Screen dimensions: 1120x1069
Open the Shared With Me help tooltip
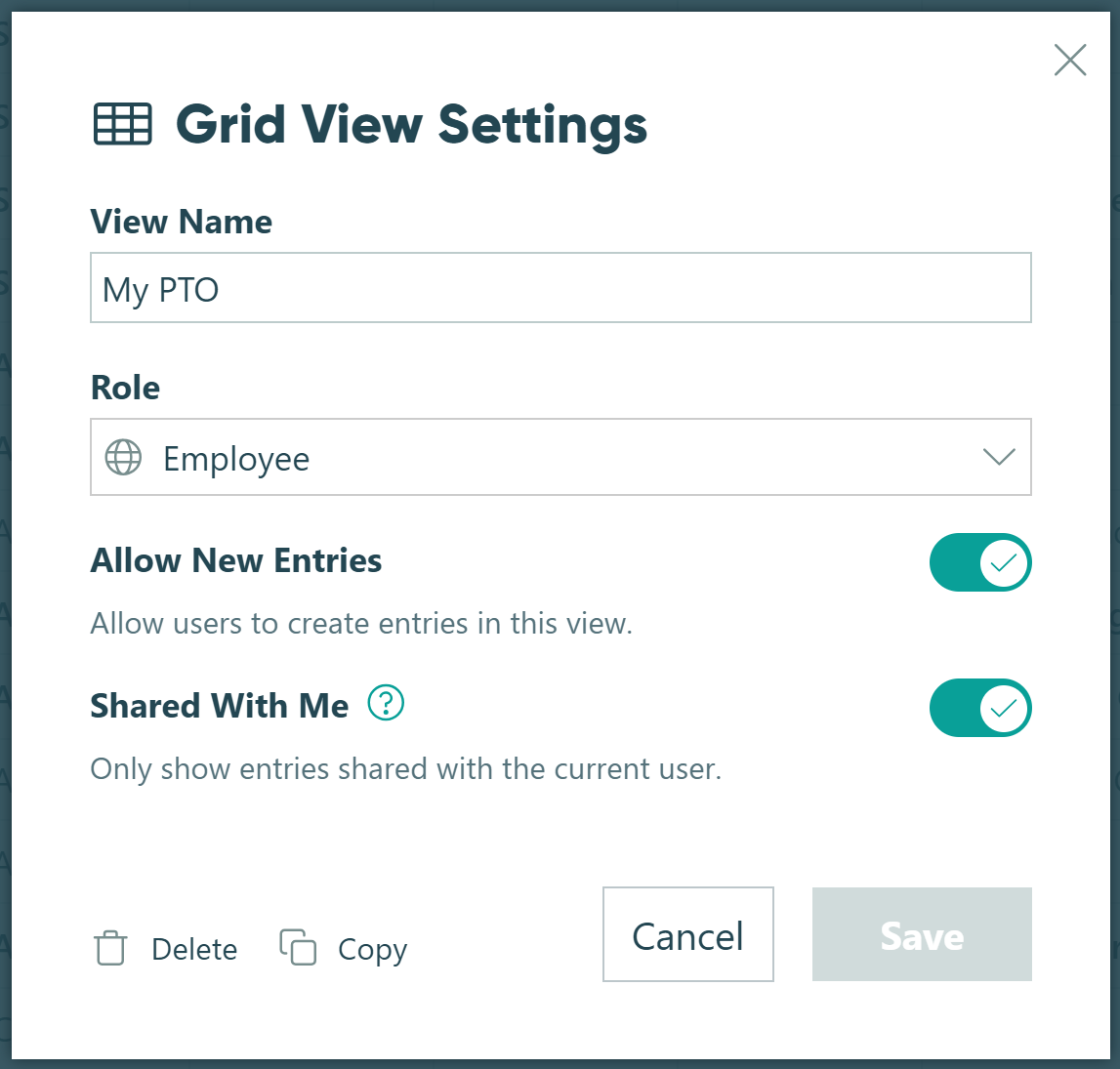coord(385,704)
